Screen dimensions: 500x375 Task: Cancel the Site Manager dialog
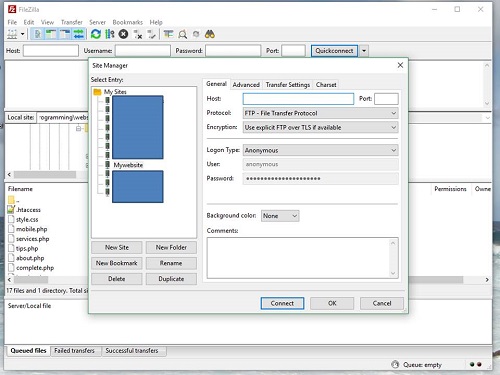(382, 303)
